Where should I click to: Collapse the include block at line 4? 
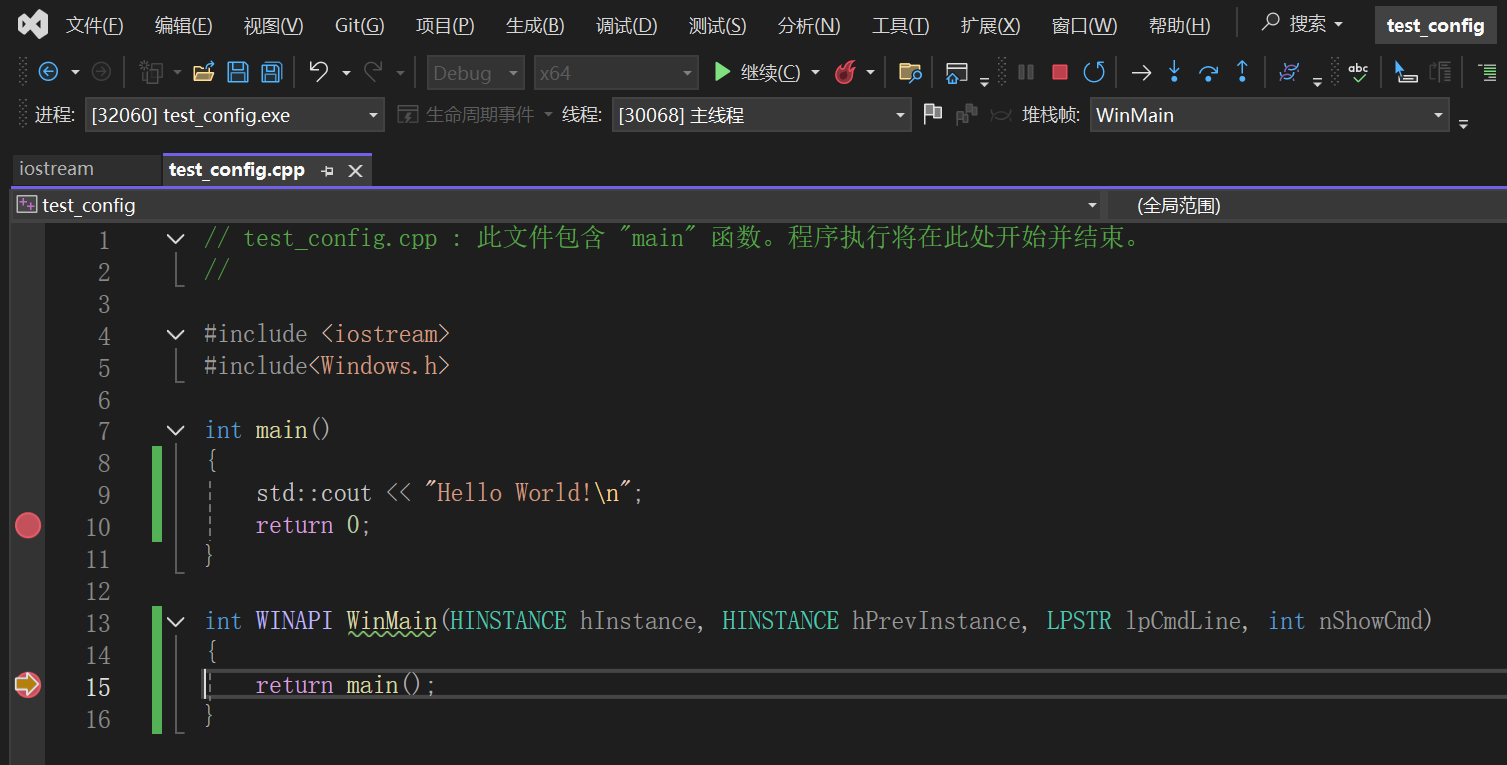point(175,334)
